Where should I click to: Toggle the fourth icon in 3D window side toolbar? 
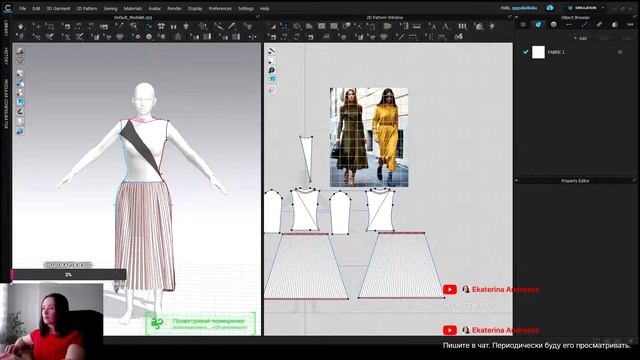pos(20,83)
